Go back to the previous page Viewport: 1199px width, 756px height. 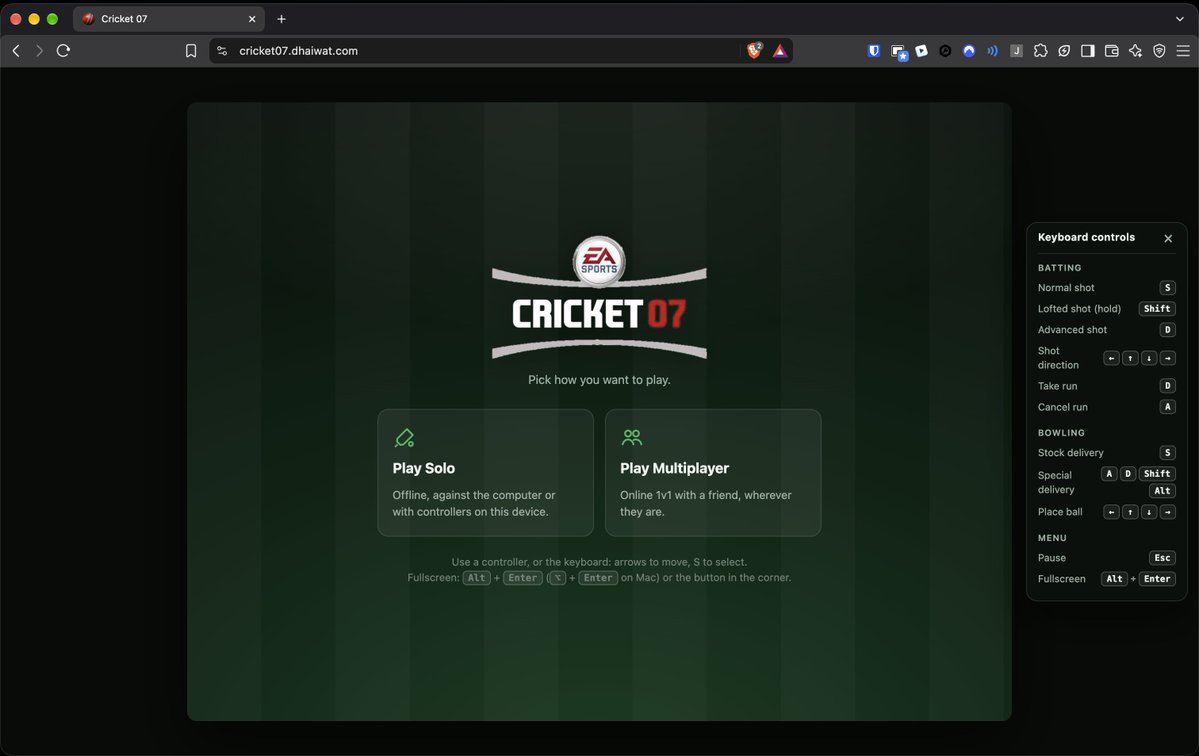16,50
